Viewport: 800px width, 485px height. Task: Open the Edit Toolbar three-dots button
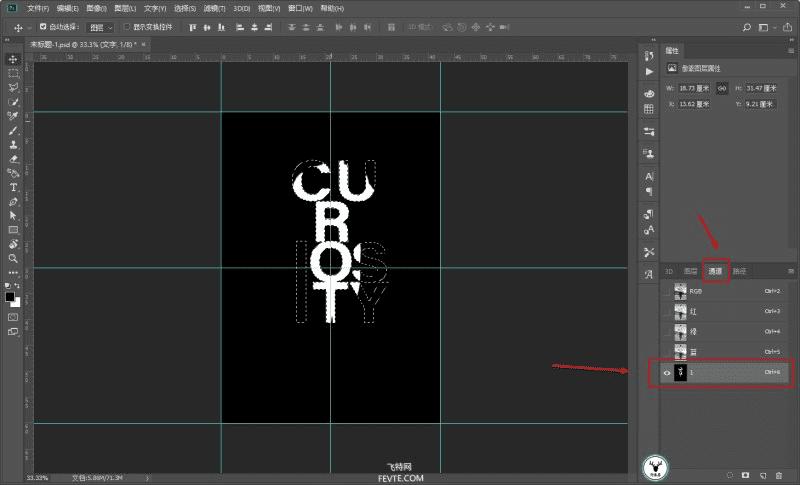13,273
